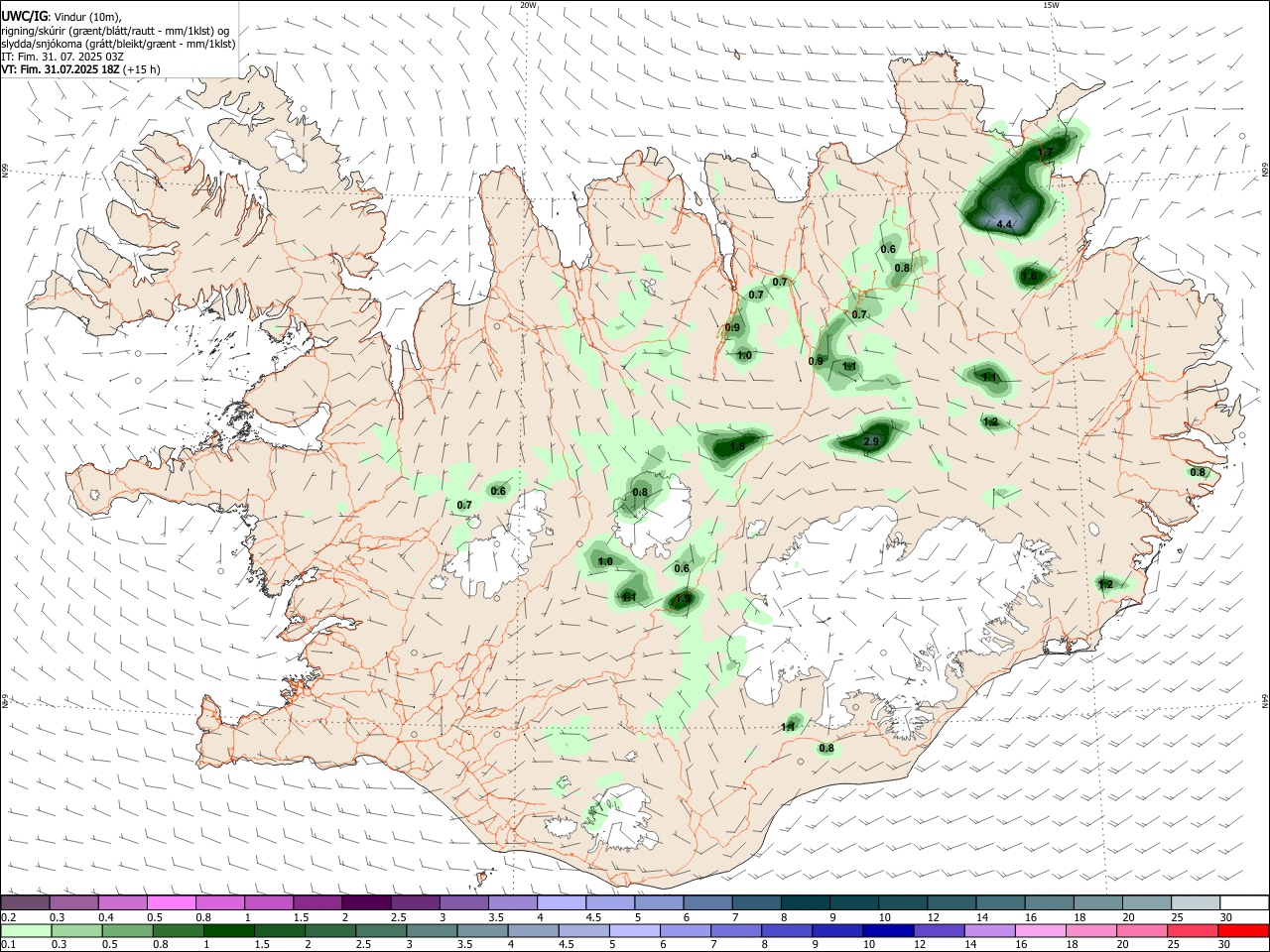This screenshot has height=952, width=1270.
Task: Click the 1.7 value at the northeast coast
Action: tap(1044, 152)
